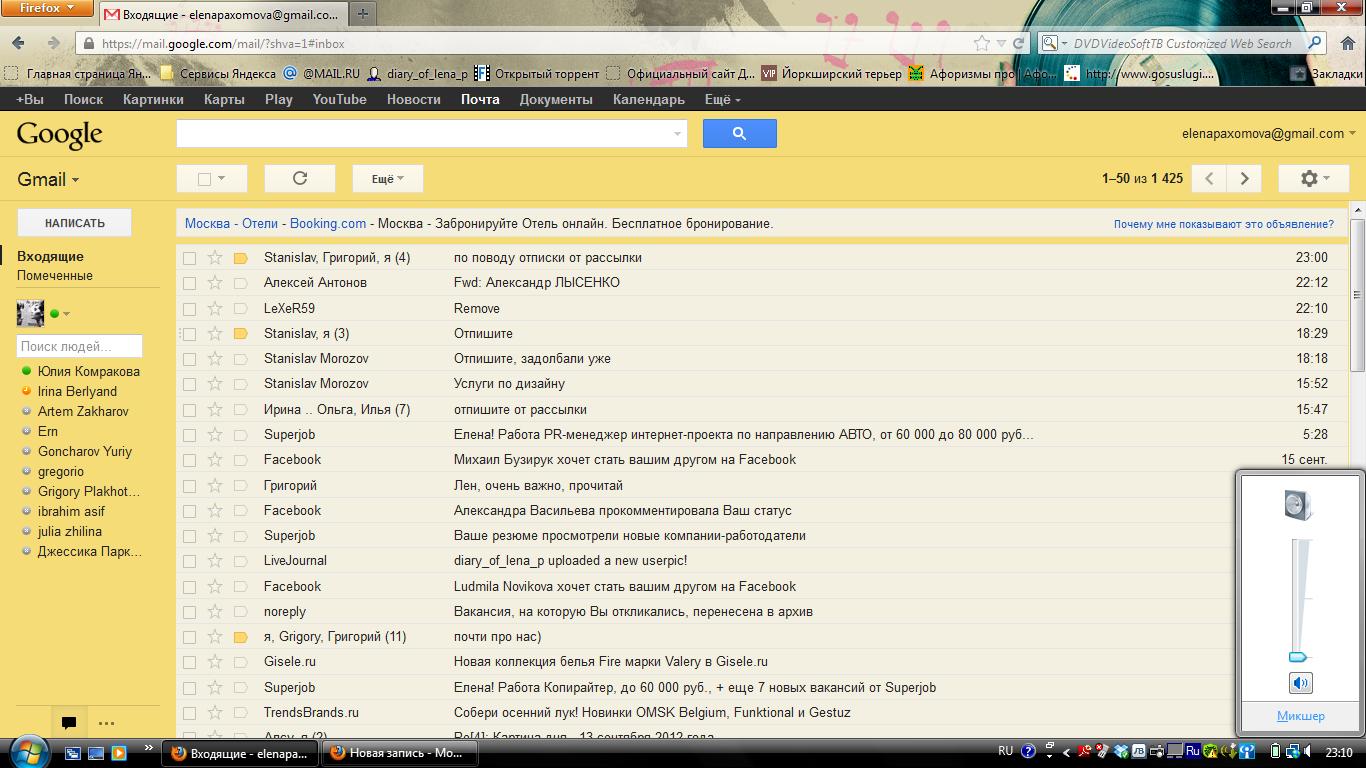Toggle importance marker on Григорий email
The image size is (1366, 768).
pyautogui.click(x=240, y=485)
